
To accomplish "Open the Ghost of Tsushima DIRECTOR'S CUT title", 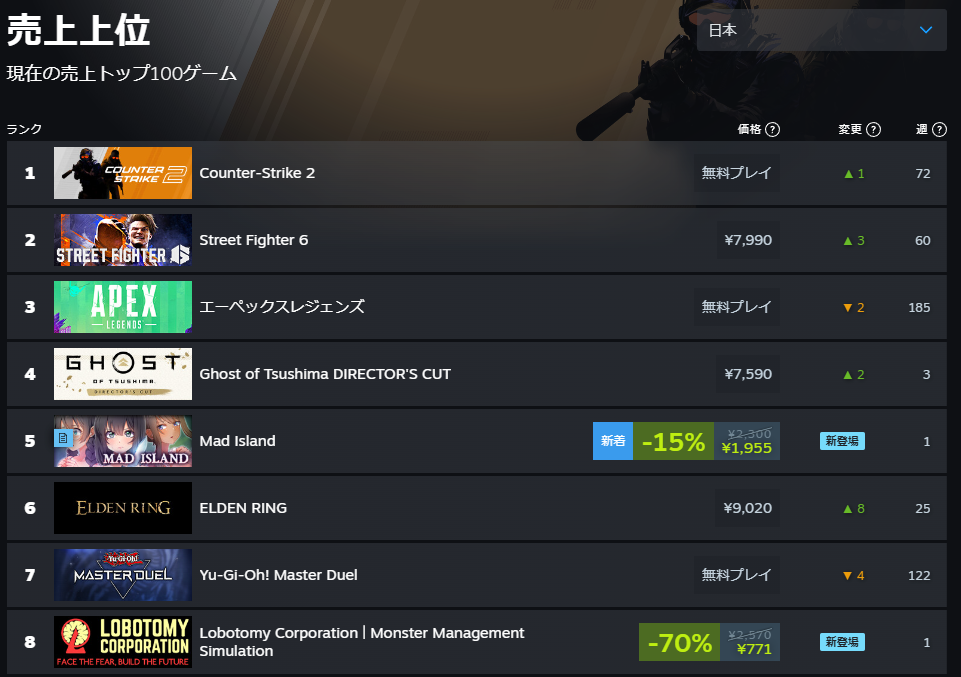I will pos(325,374).
